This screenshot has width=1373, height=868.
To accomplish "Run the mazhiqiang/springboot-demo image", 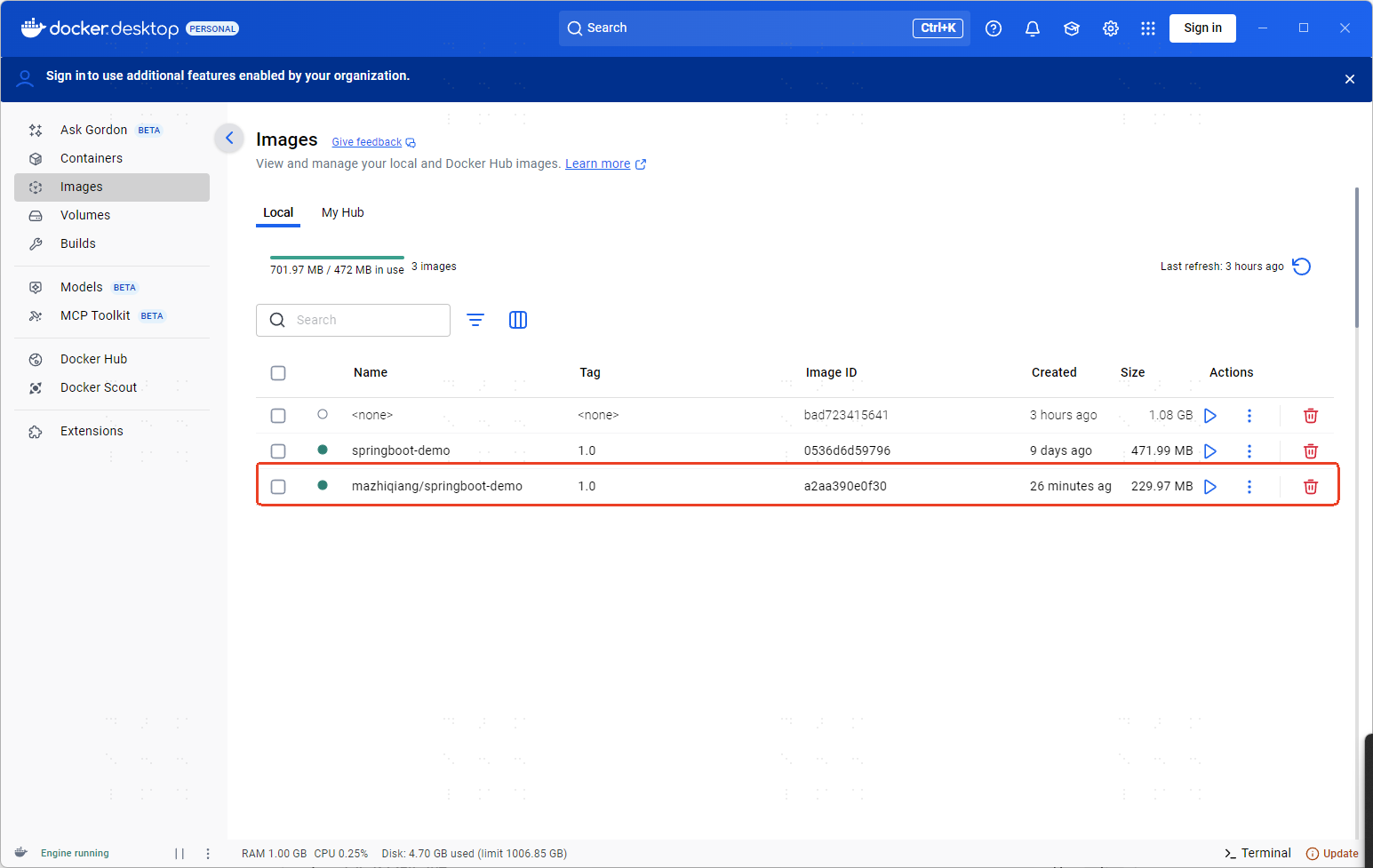I will point(1210,487).
